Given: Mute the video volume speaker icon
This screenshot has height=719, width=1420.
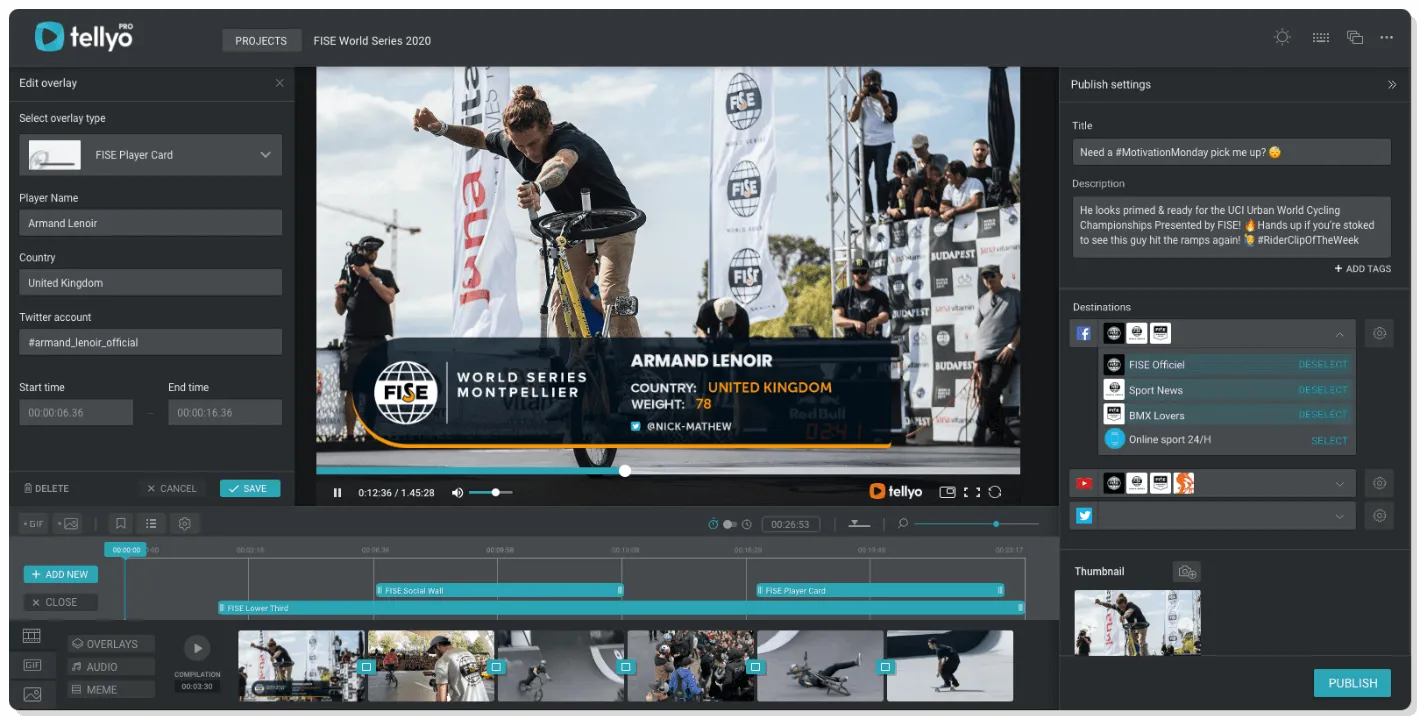Looking at the screenshot, I should [457, 492].
